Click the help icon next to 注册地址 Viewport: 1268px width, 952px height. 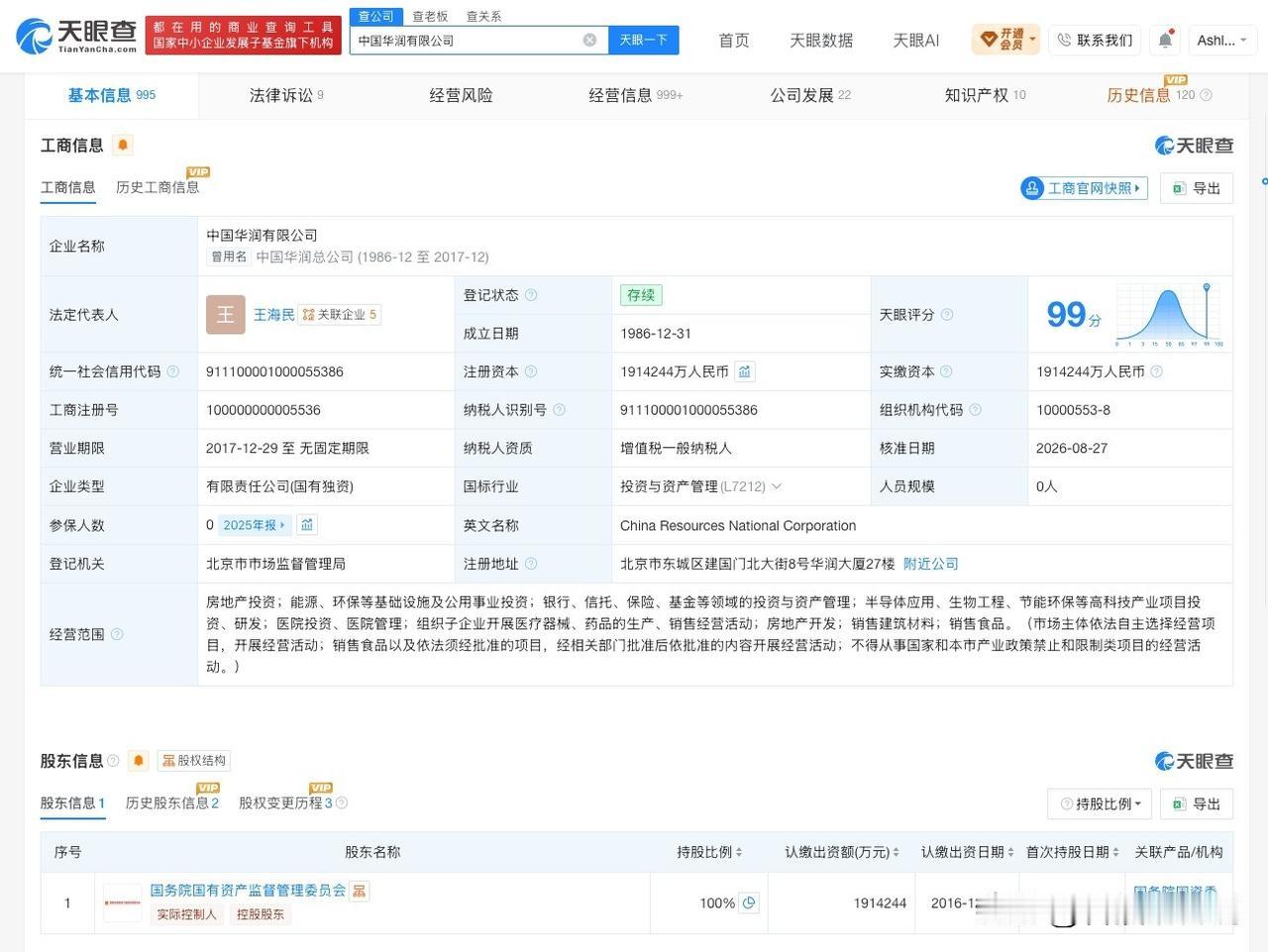[x=531, y=565]
